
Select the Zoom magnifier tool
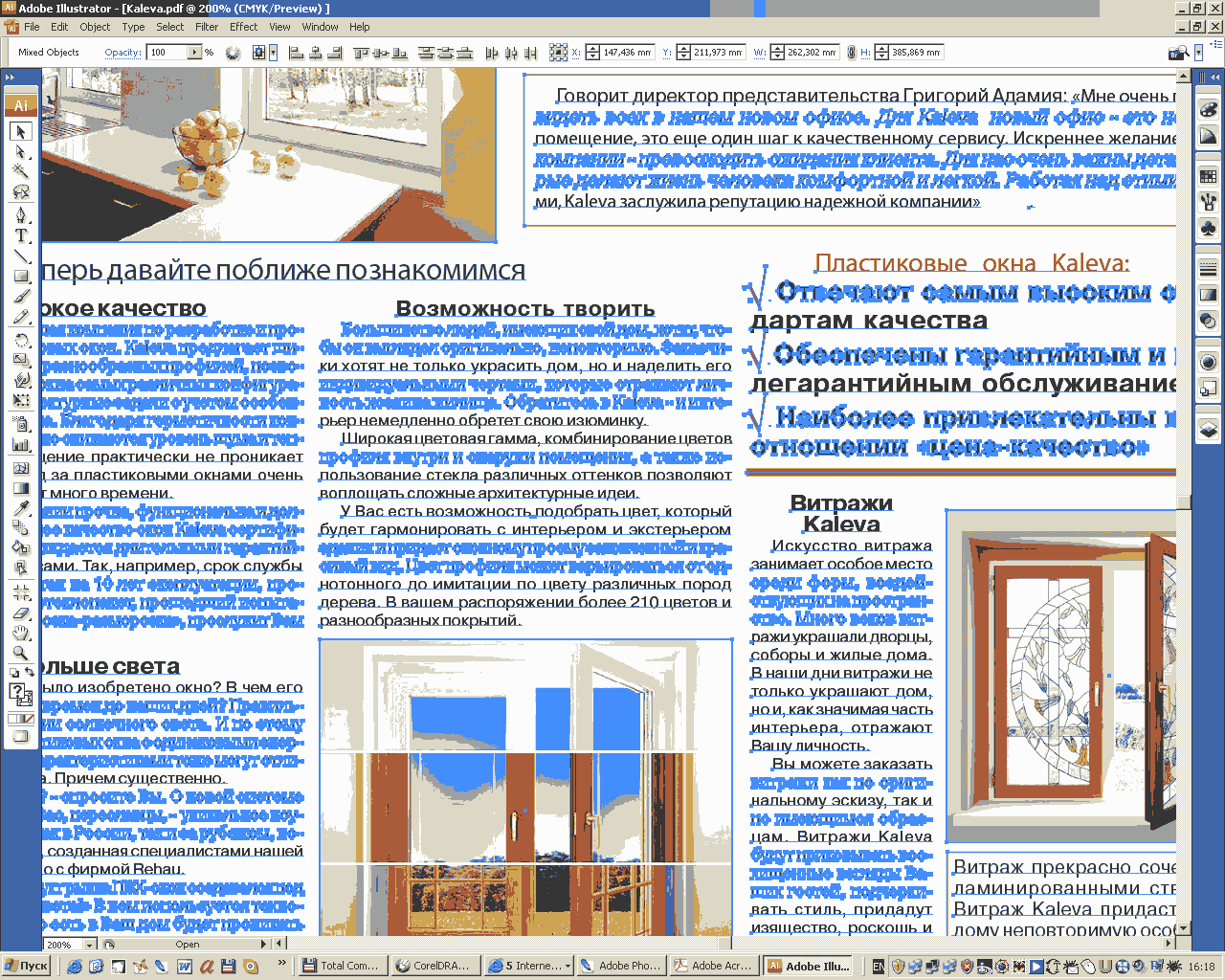(21, 654)
